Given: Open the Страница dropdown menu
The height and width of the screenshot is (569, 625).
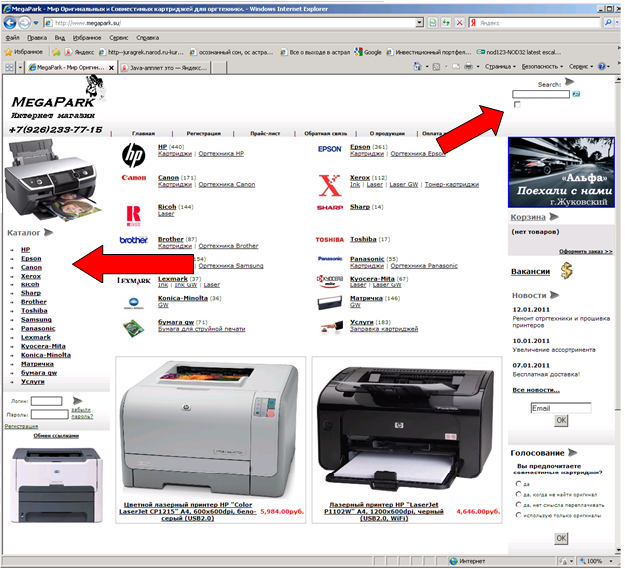Looking at the screenshot, I should 500,67.
